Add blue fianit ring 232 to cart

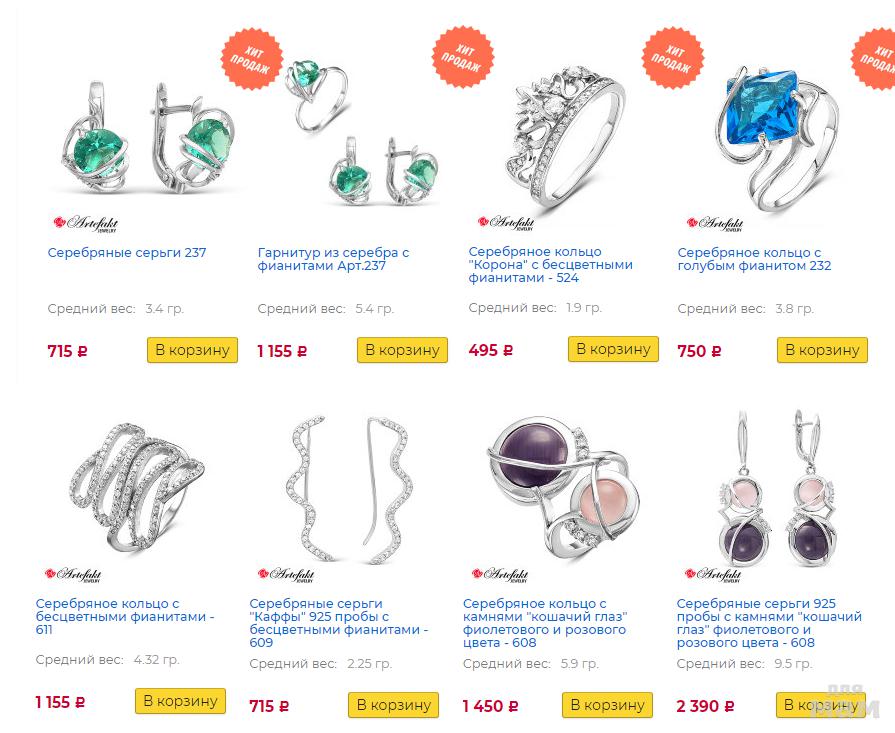point(823,350)
